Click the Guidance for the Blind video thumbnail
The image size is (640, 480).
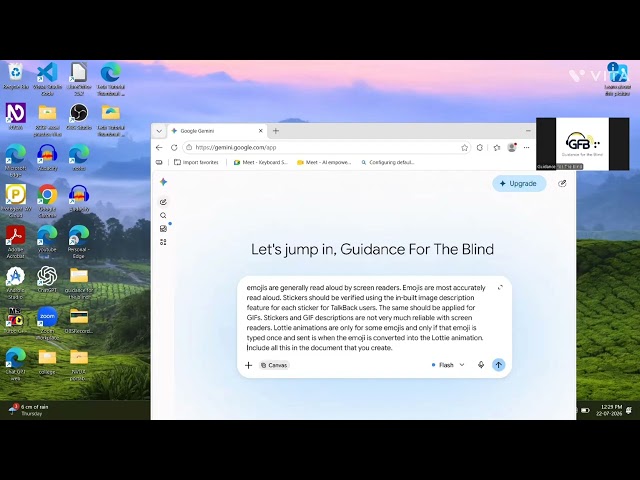582,144
